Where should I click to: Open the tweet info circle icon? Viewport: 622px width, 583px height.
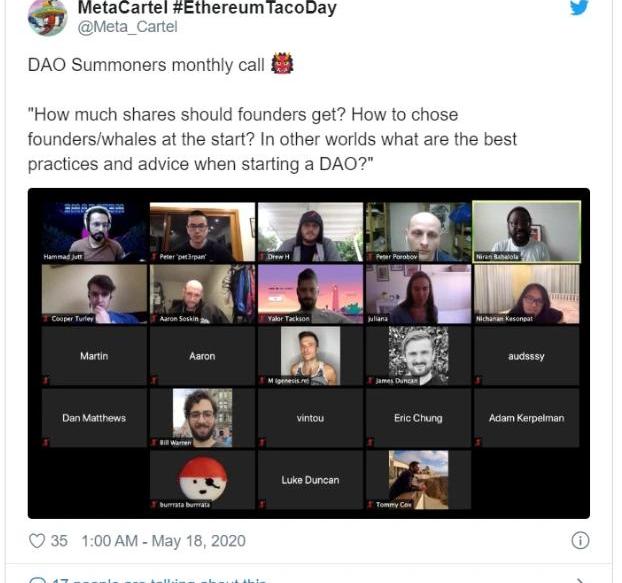tap(580, 541)
